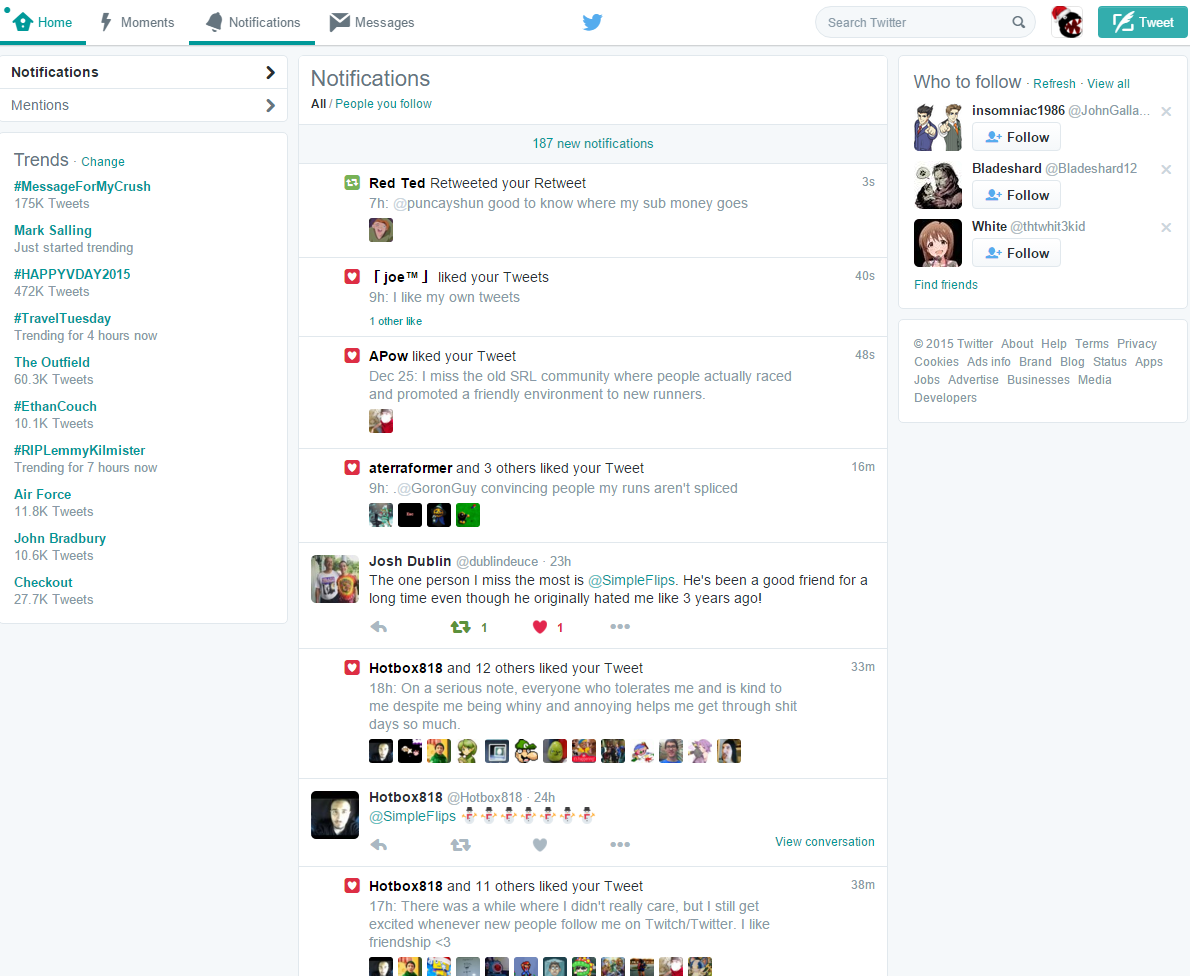Open the John Bradbury trend
The image size is (1190, 976).
pyautogui.click(x=60, y=539)
